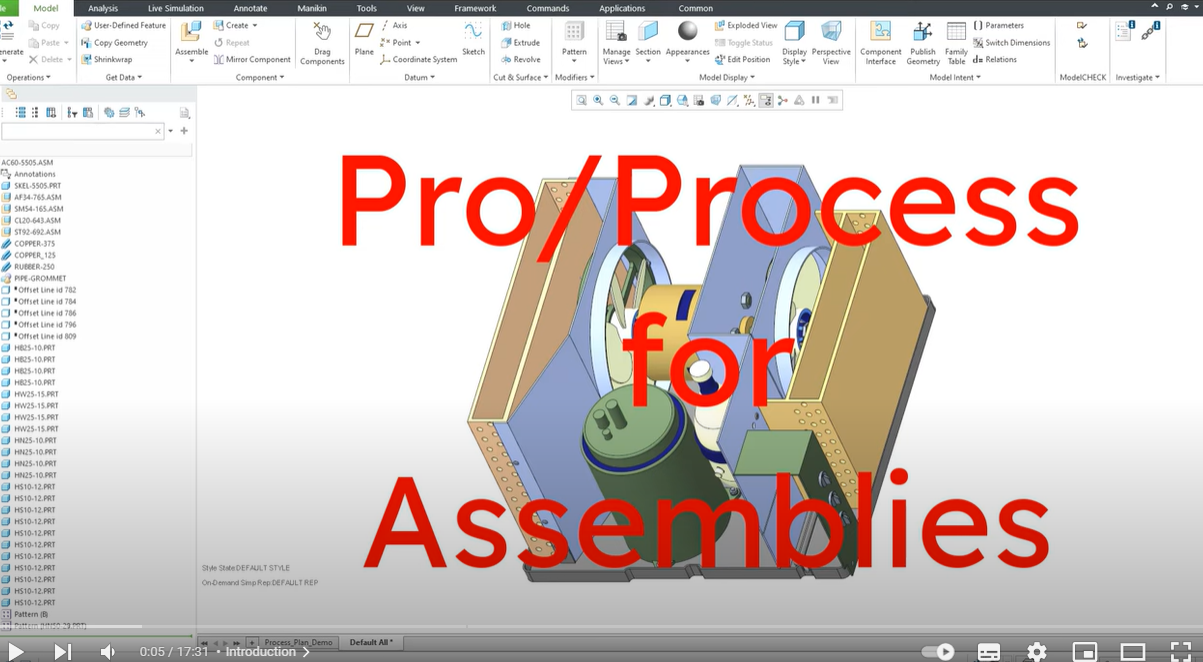
Task: Click Publish Geometry
Action: click(923, 42)
